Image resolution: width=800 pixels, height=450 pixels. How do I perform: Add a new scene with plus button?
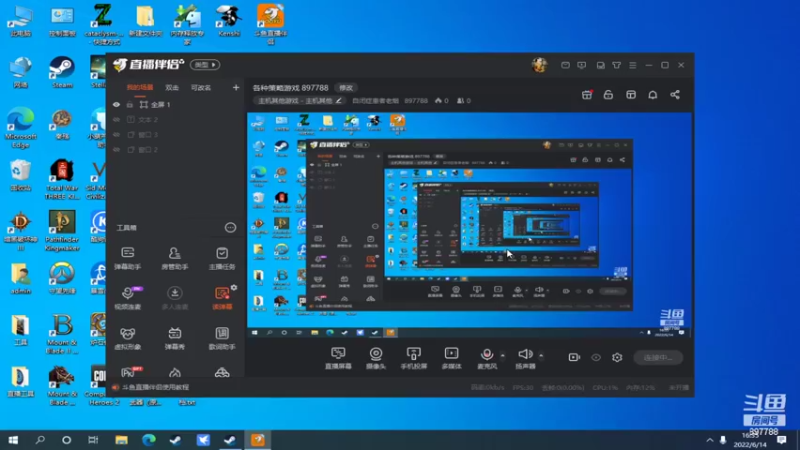tap(236, 88)
